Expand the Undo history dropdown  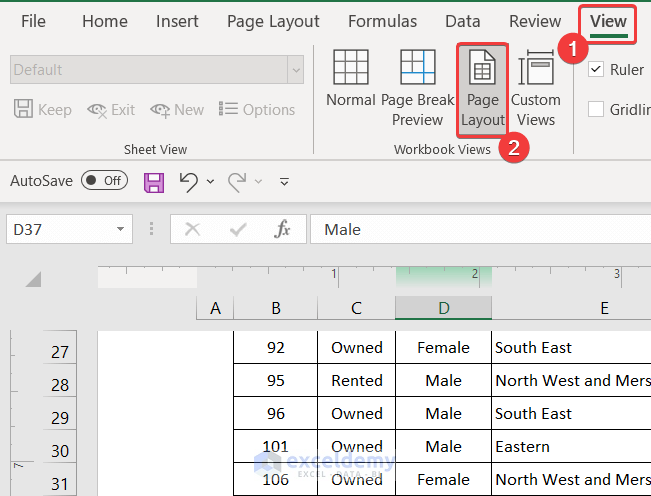click(x=210, y=182)
